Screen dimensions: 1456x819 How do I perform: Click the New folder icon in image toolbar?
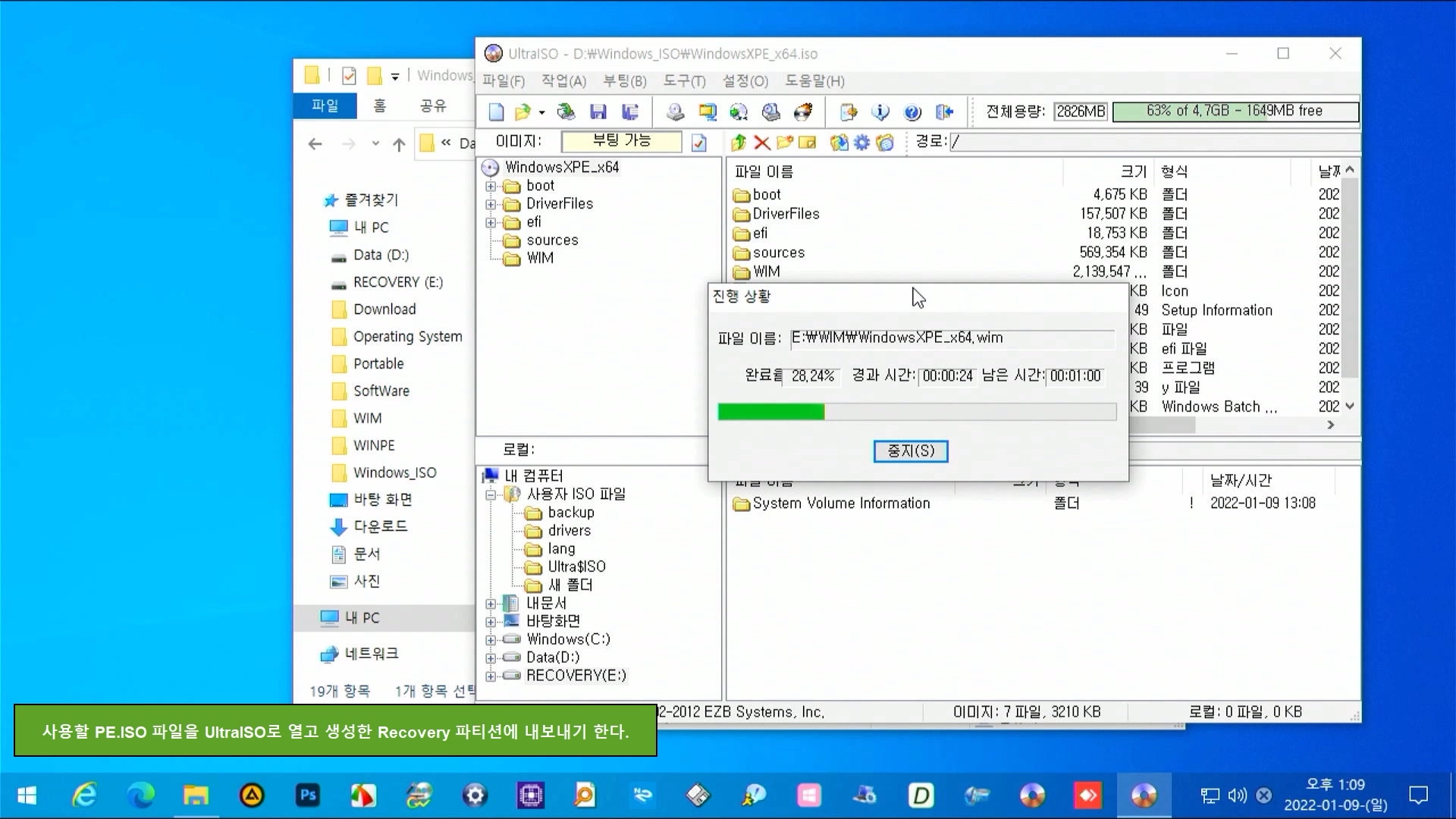[785, 143]
